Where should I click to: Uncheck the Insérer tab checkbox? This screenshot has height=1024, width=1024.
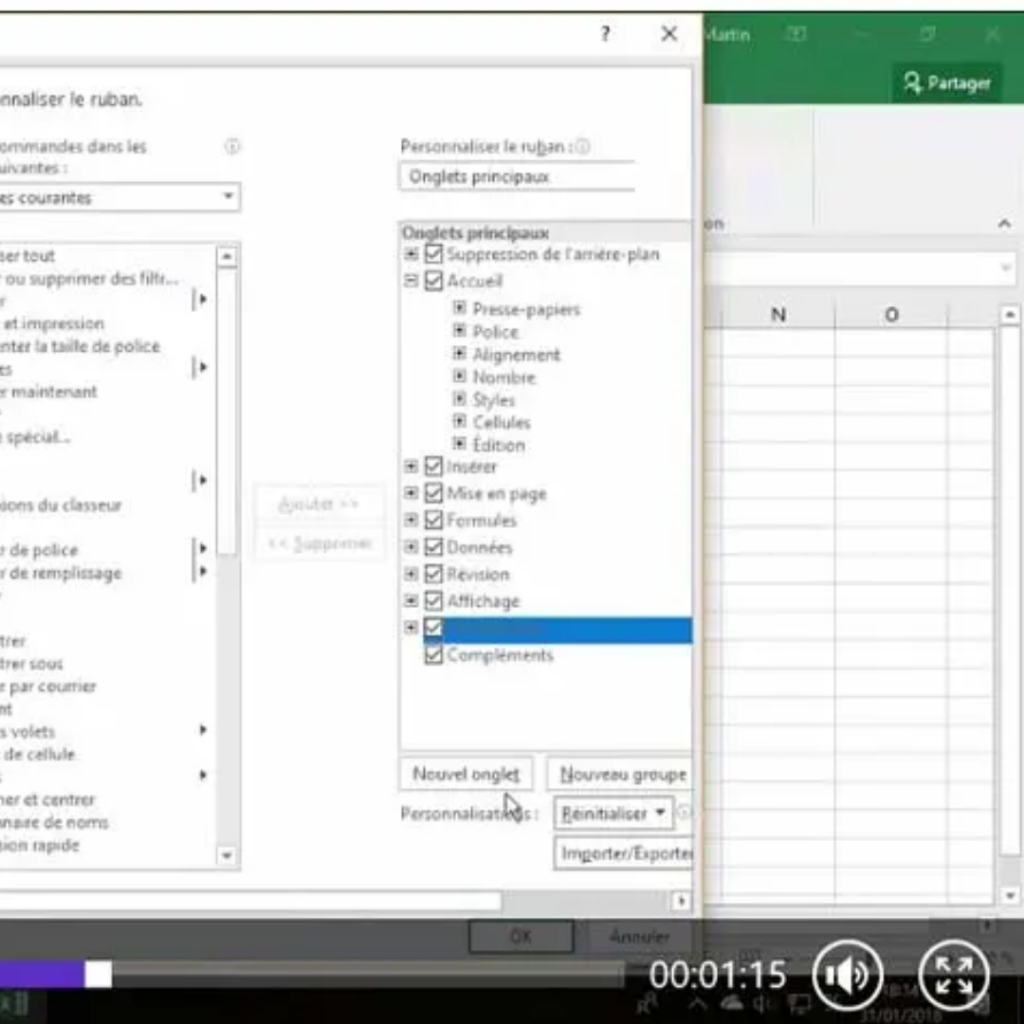click(x=433, y=467)
